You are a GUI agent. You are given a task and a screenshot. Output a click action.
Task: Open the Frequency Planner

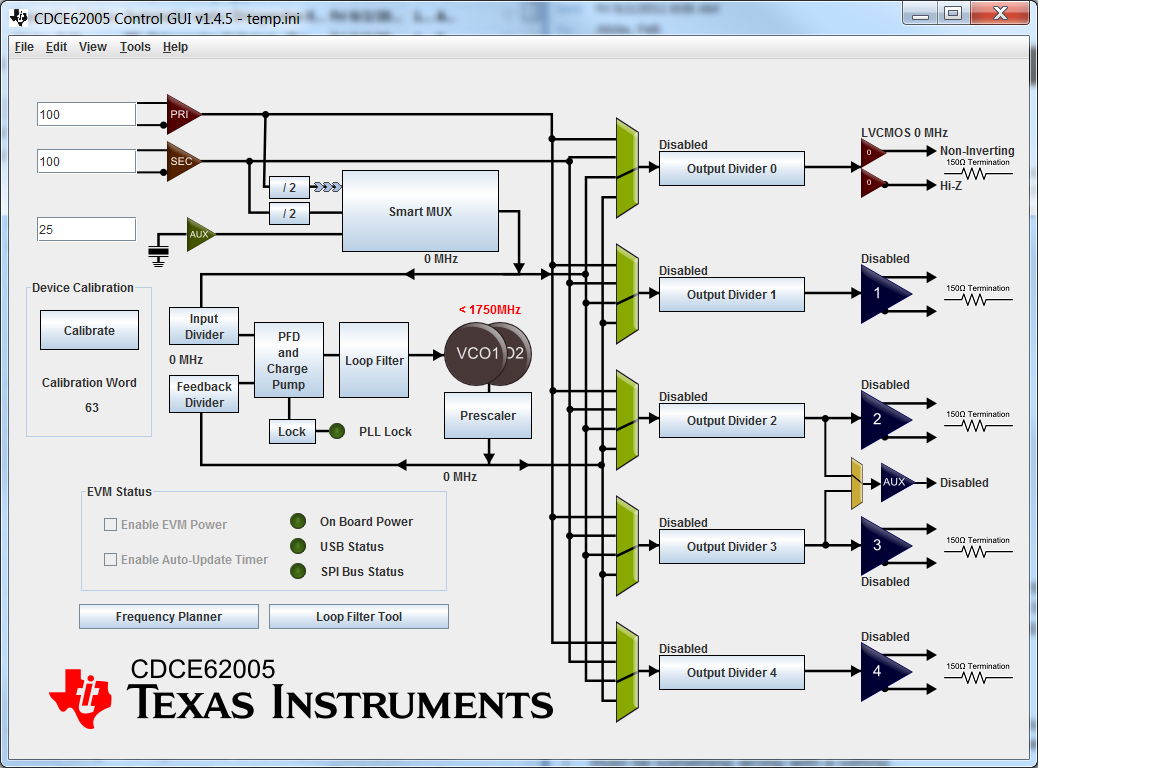click(x=168, y=617)
